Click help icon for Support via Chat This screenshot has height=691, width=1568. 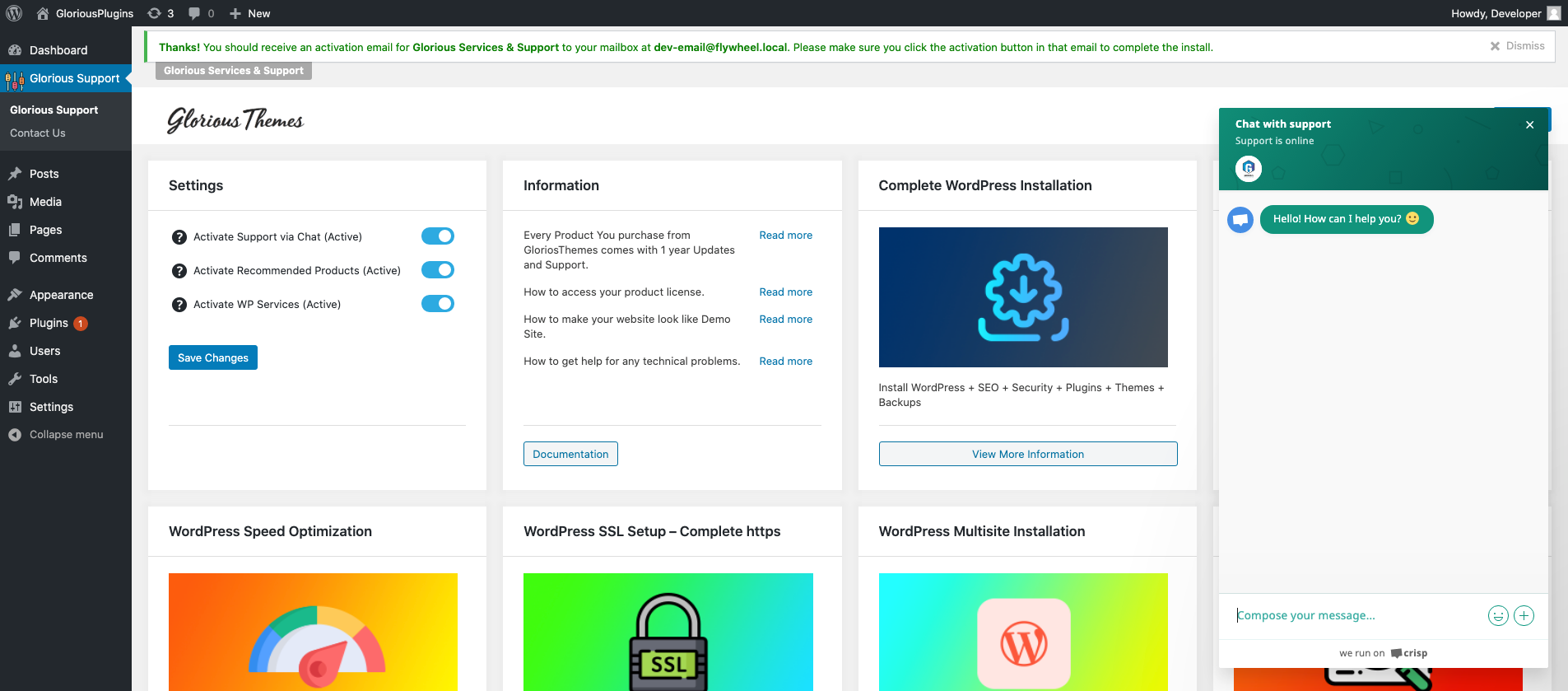179,237
